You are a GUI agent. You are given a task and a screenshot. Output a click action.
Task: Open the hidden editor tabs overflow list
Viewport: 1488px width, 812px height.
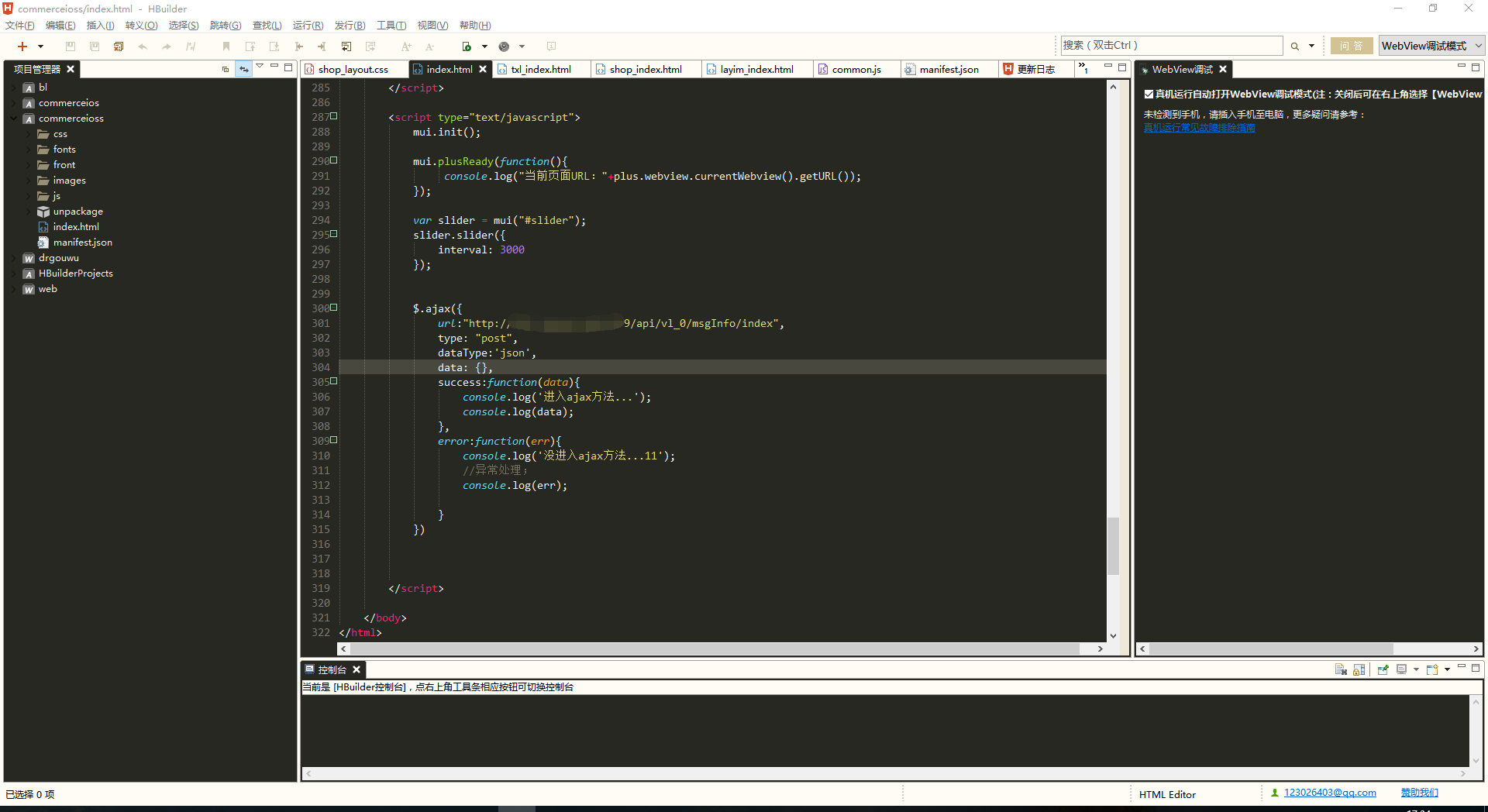1083,68
